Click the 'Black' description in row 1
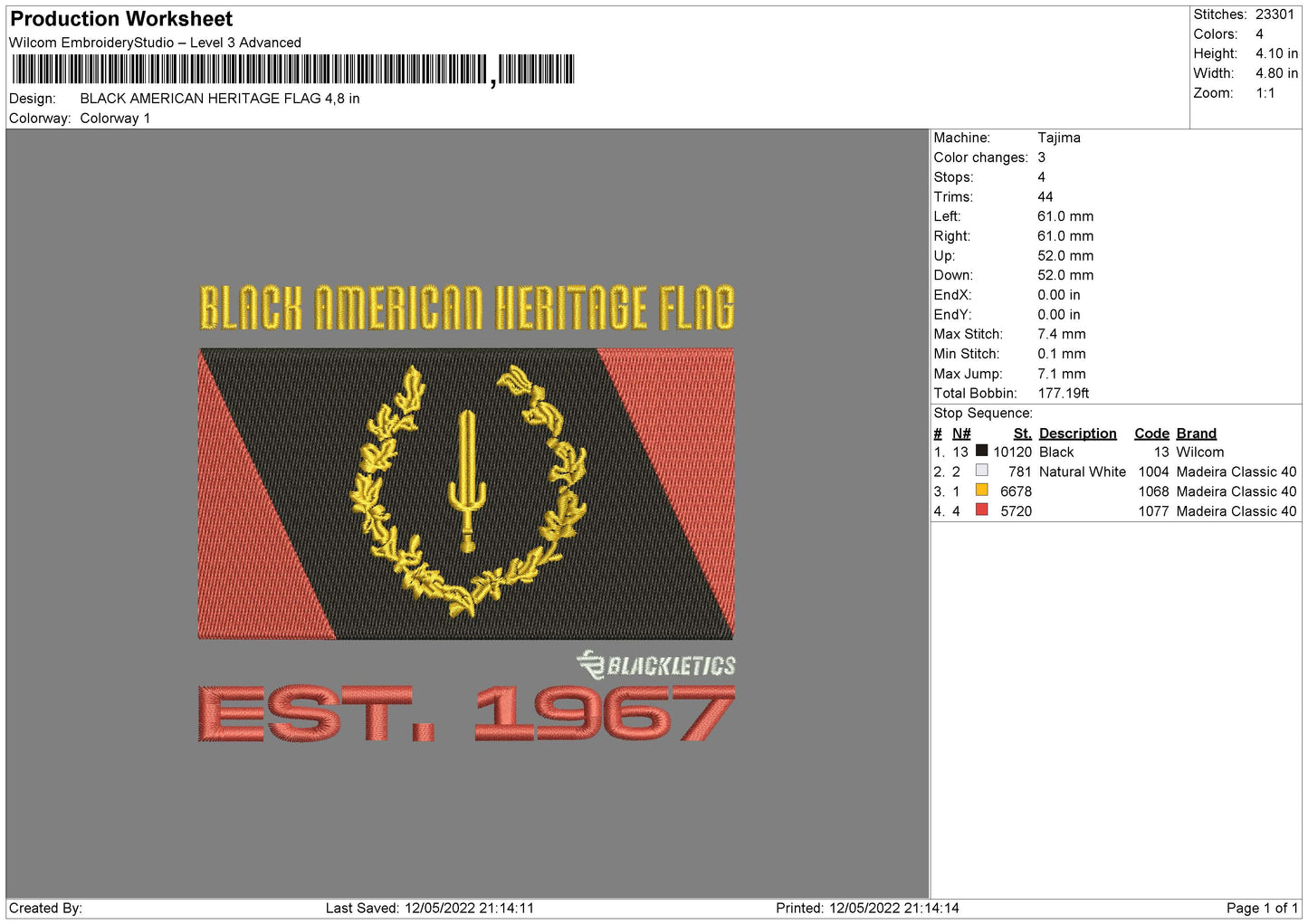This screenshot has width=1308, height=924. pyautogui.click(x=1056, y=452)
